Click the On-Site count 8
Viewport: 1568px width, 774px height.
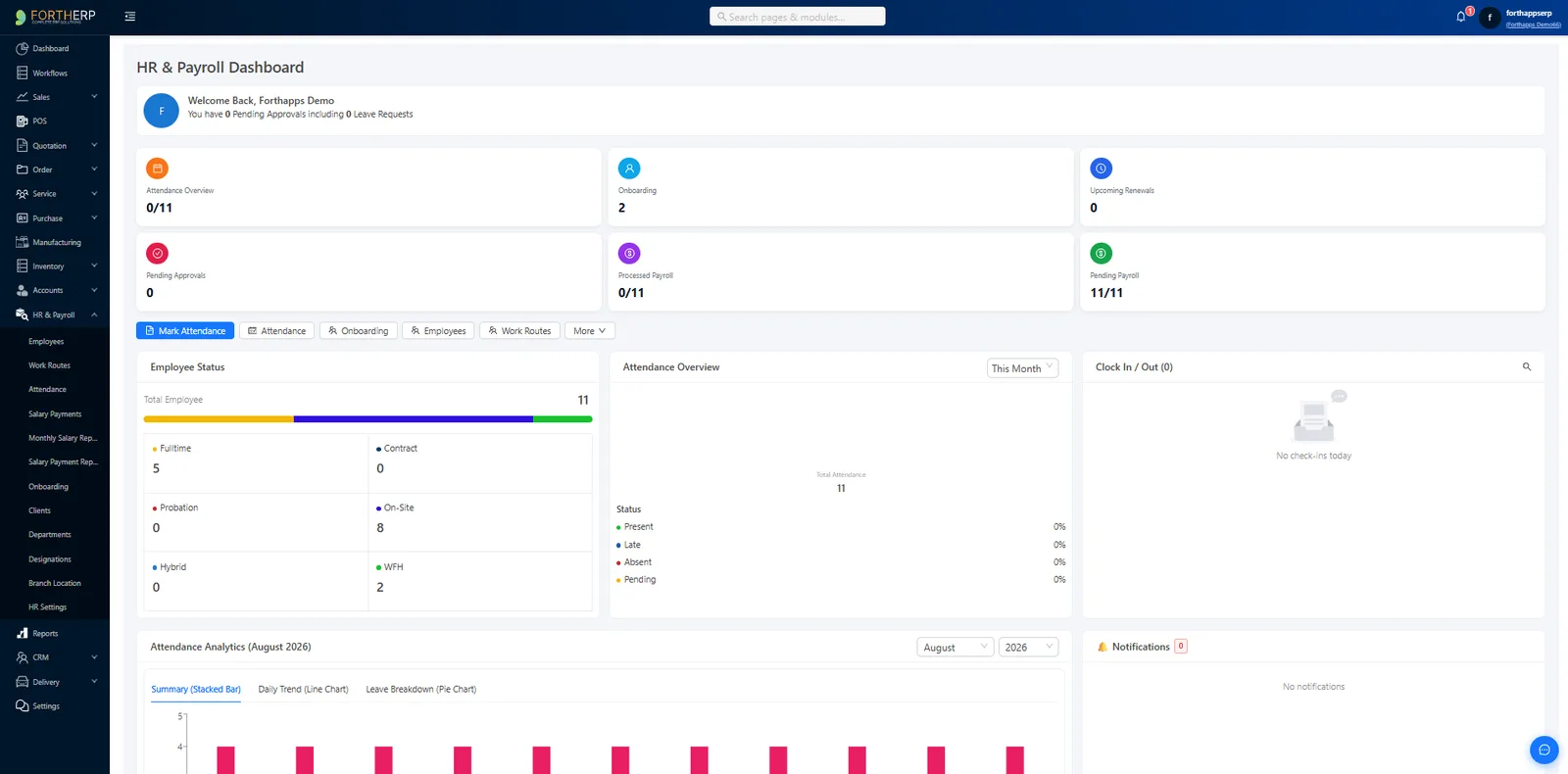click(380, 528)
